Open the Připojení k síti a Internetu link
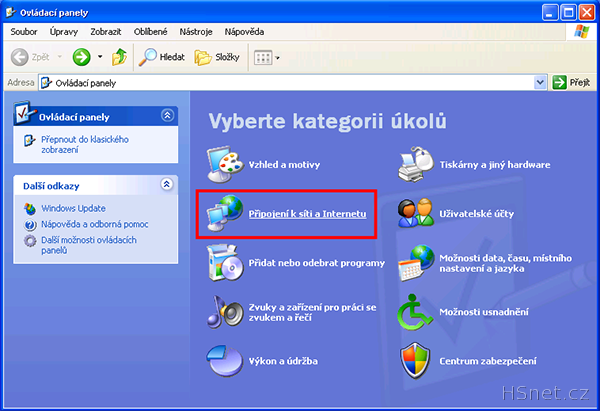The image size is (600, 411). point(307,214)
